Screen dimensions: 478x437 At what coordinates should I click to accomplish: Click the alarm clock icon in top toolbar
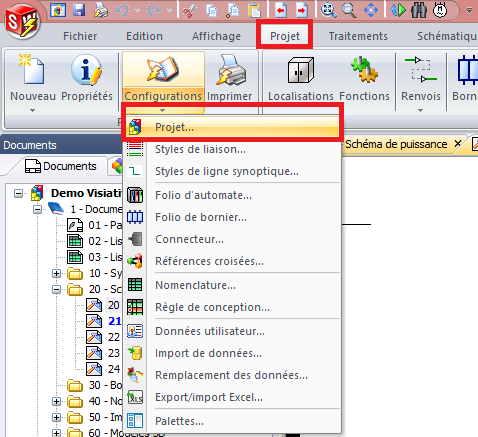[440, 10]
